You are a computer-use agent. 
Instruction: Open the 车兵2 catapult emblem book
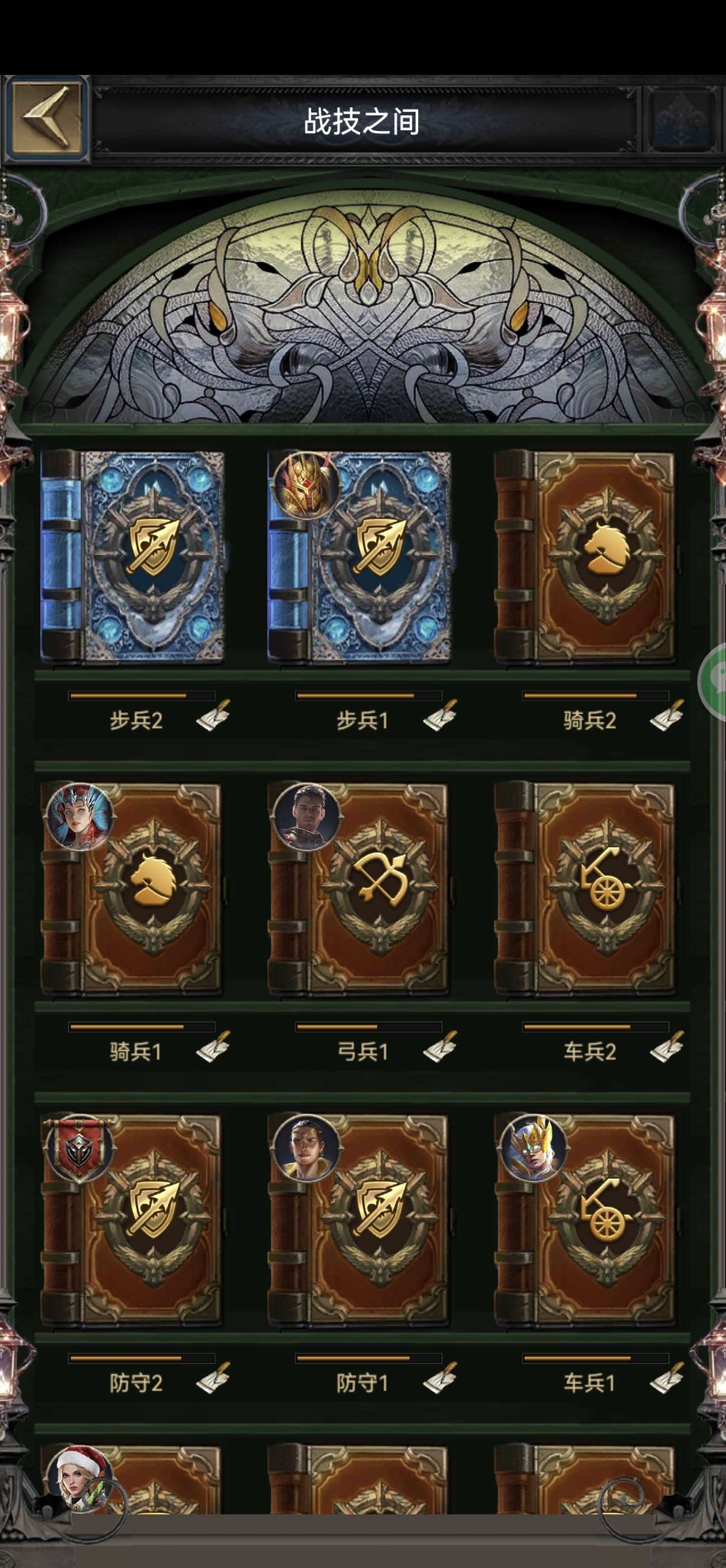585,889
